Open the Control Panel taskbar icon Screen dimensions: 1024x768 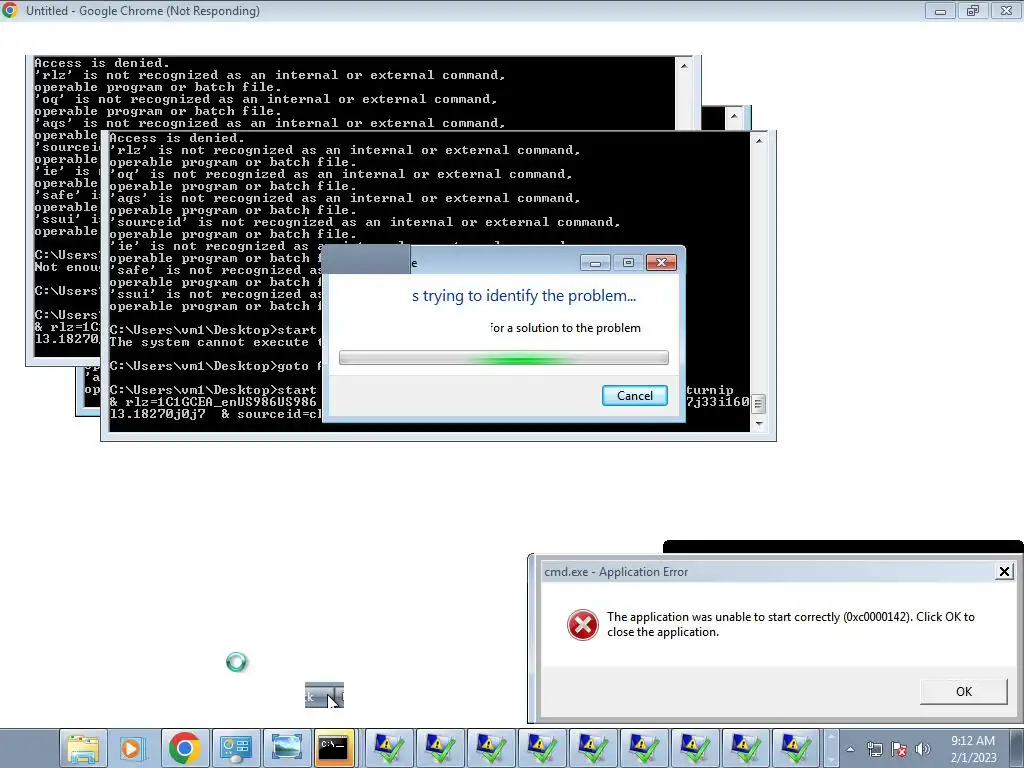235,748
